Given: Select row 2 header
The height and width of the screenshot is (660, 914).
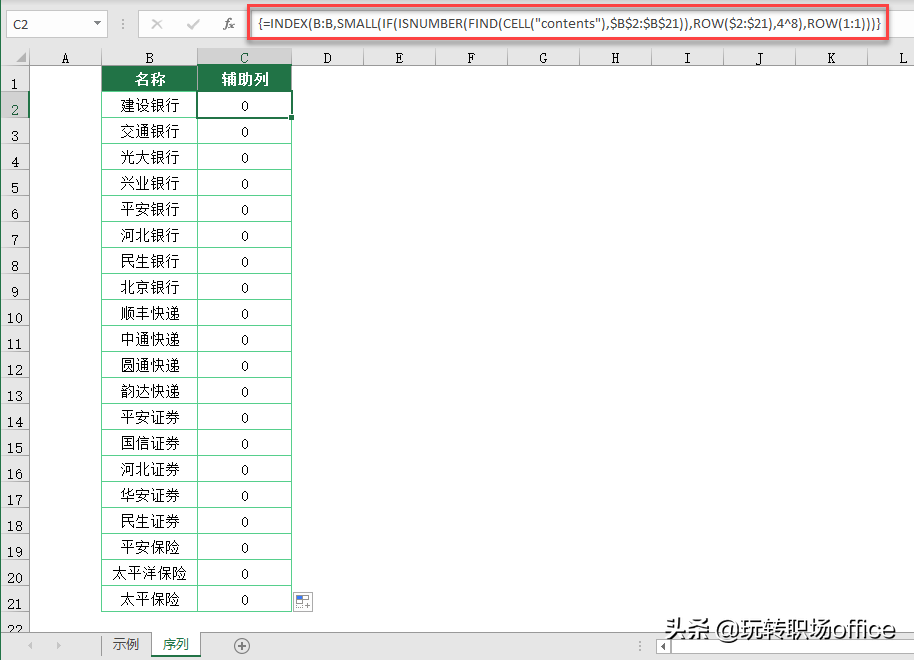Looking at the screenshot, I should (x=15, y=105).
